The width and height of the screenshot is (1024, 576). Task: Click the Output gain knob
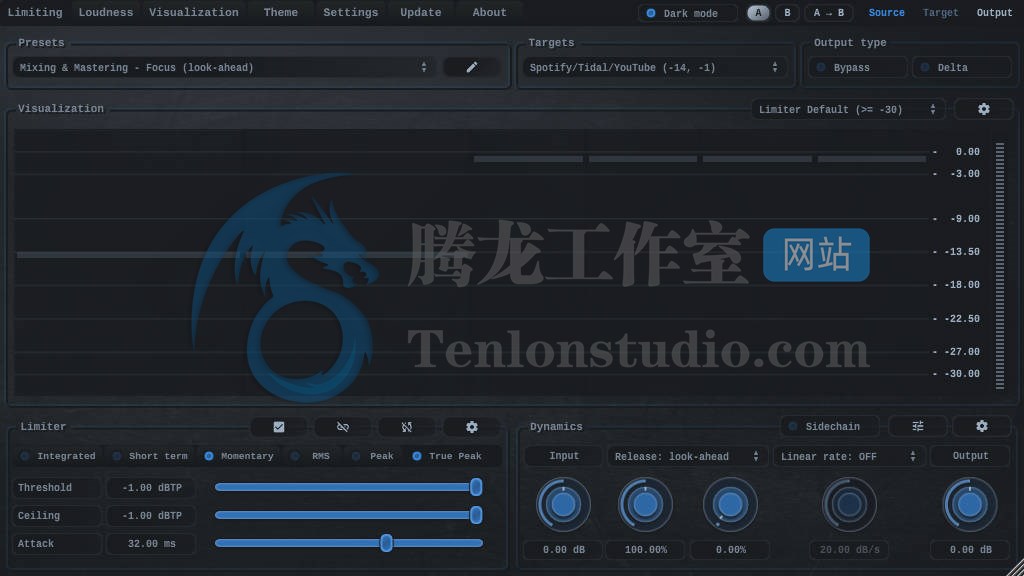point(970,504)
